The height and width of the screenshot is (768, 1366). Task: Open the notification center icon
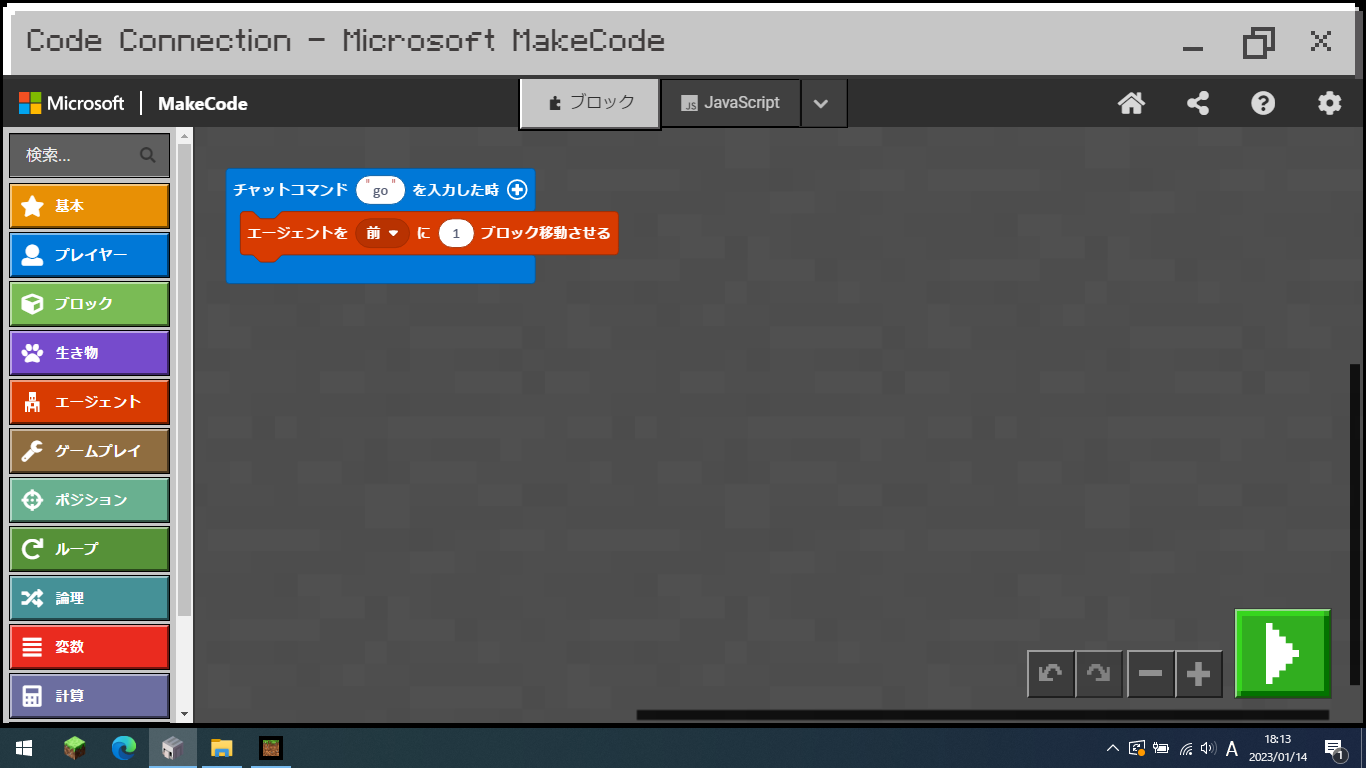(x=1334, y=748)
